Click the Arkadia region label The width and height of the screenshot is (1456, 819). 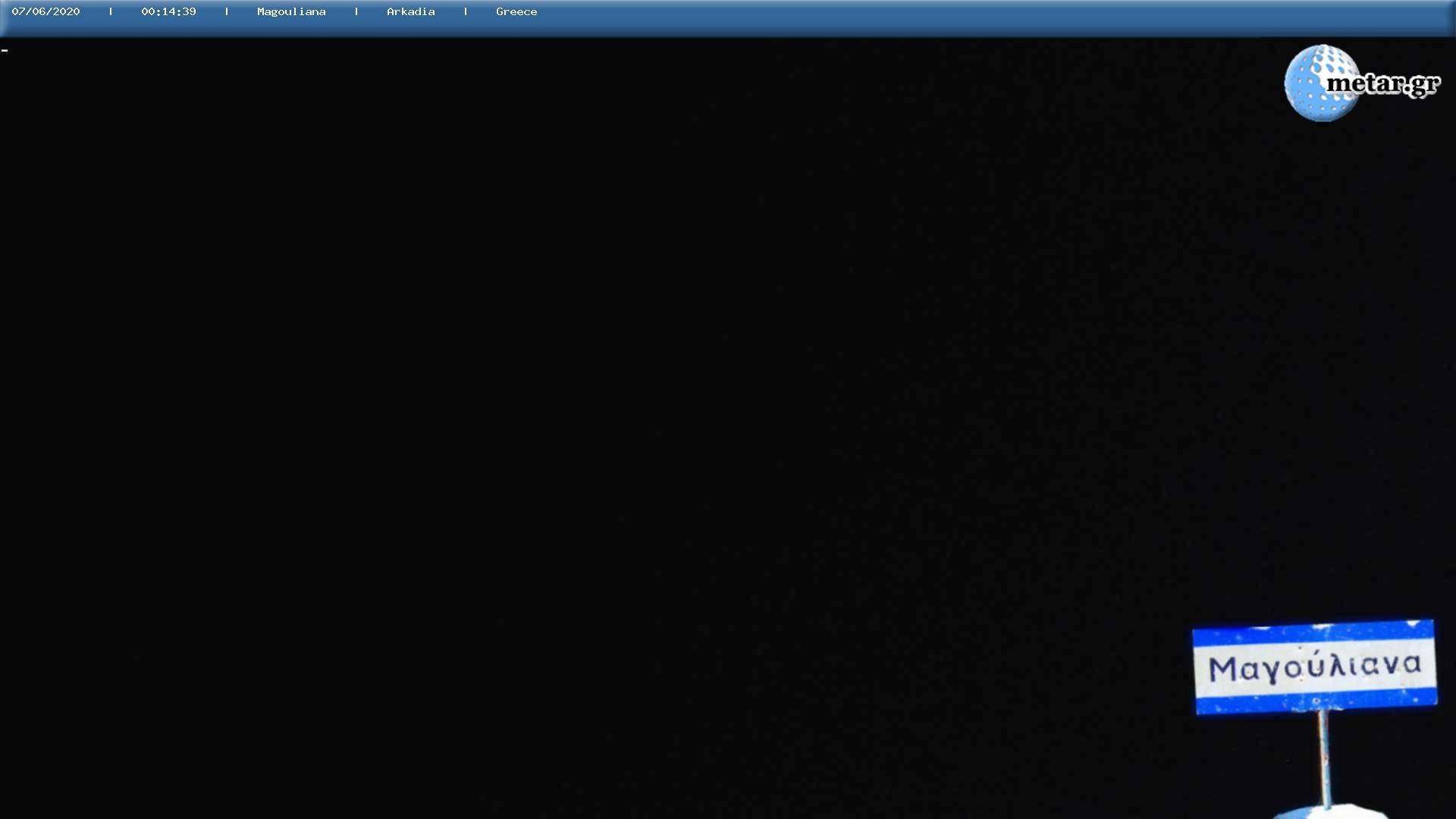click(410, 11)
